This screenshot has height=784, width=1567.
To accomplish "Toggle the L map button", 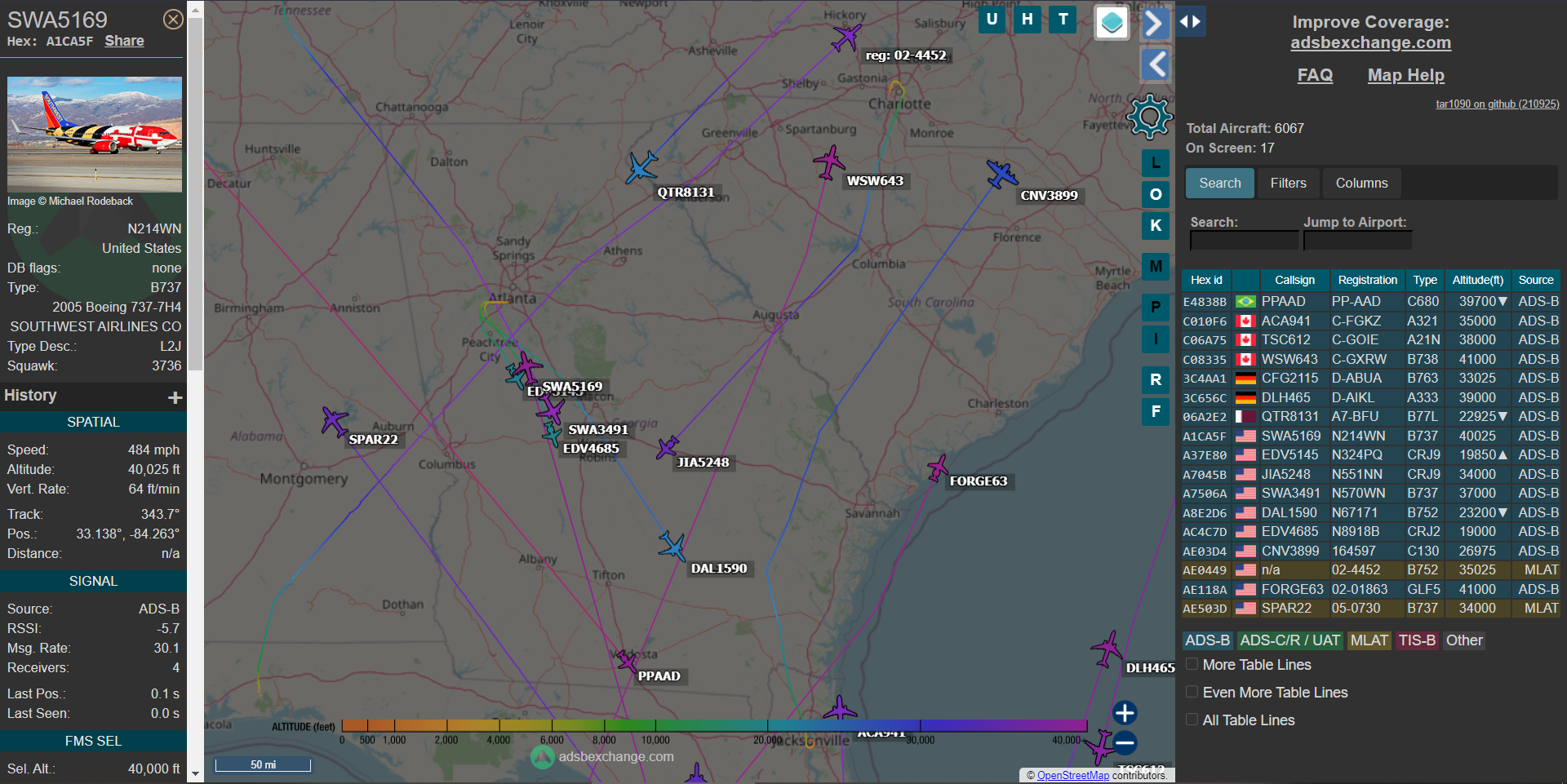I will [x=1156, y=163].
